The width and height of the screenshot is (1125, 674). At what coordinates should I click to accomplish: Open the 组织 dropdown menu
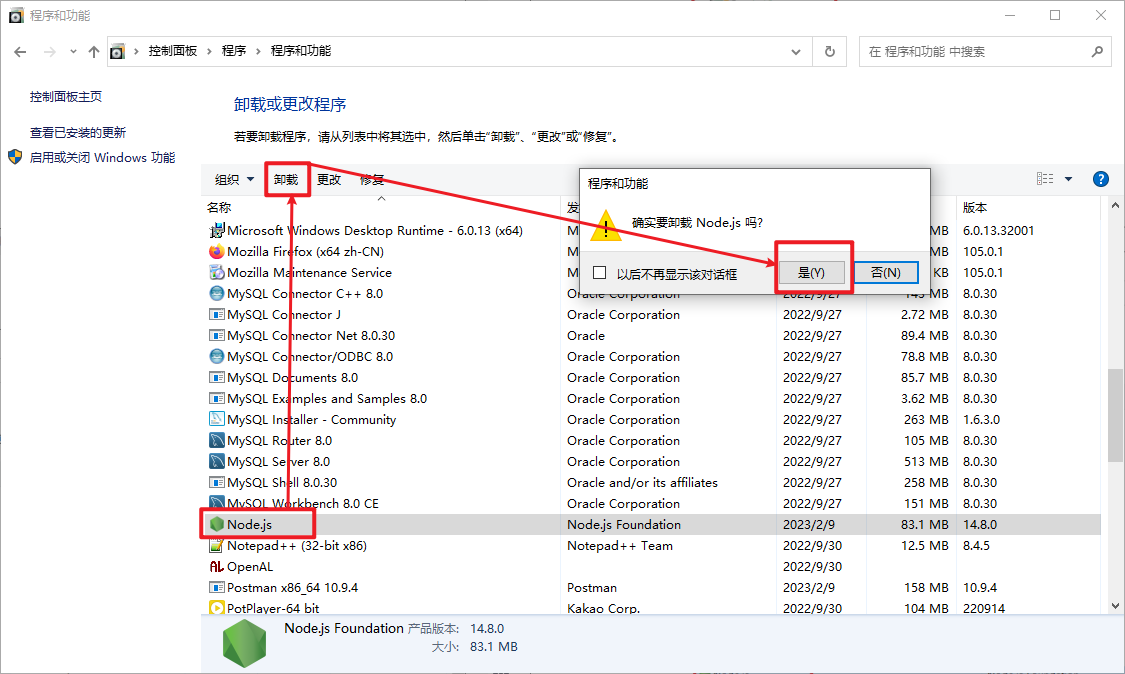click(234, 179)
